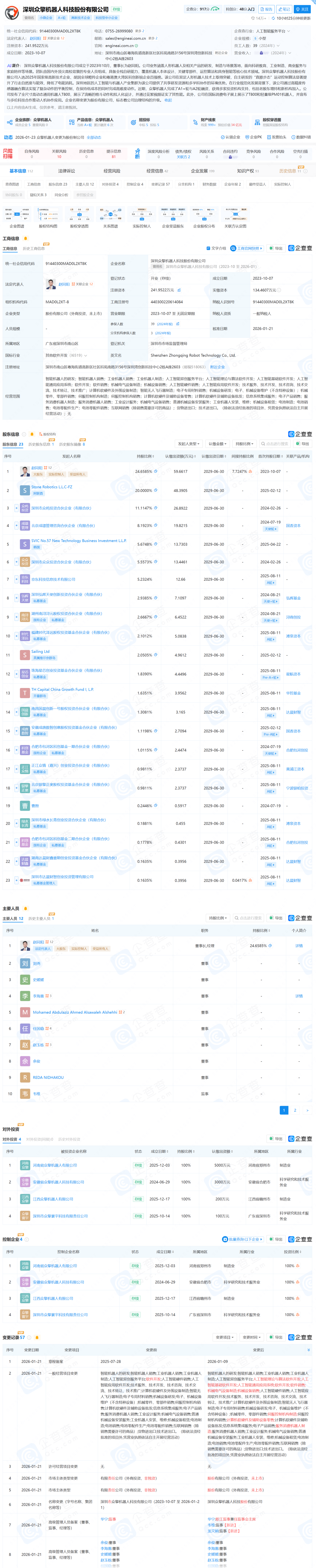The width and height of the screenshot is (316, 1568).
Task: Click the 股权结构 icon beside 股东信息 heading
Action: pos(47,435)
